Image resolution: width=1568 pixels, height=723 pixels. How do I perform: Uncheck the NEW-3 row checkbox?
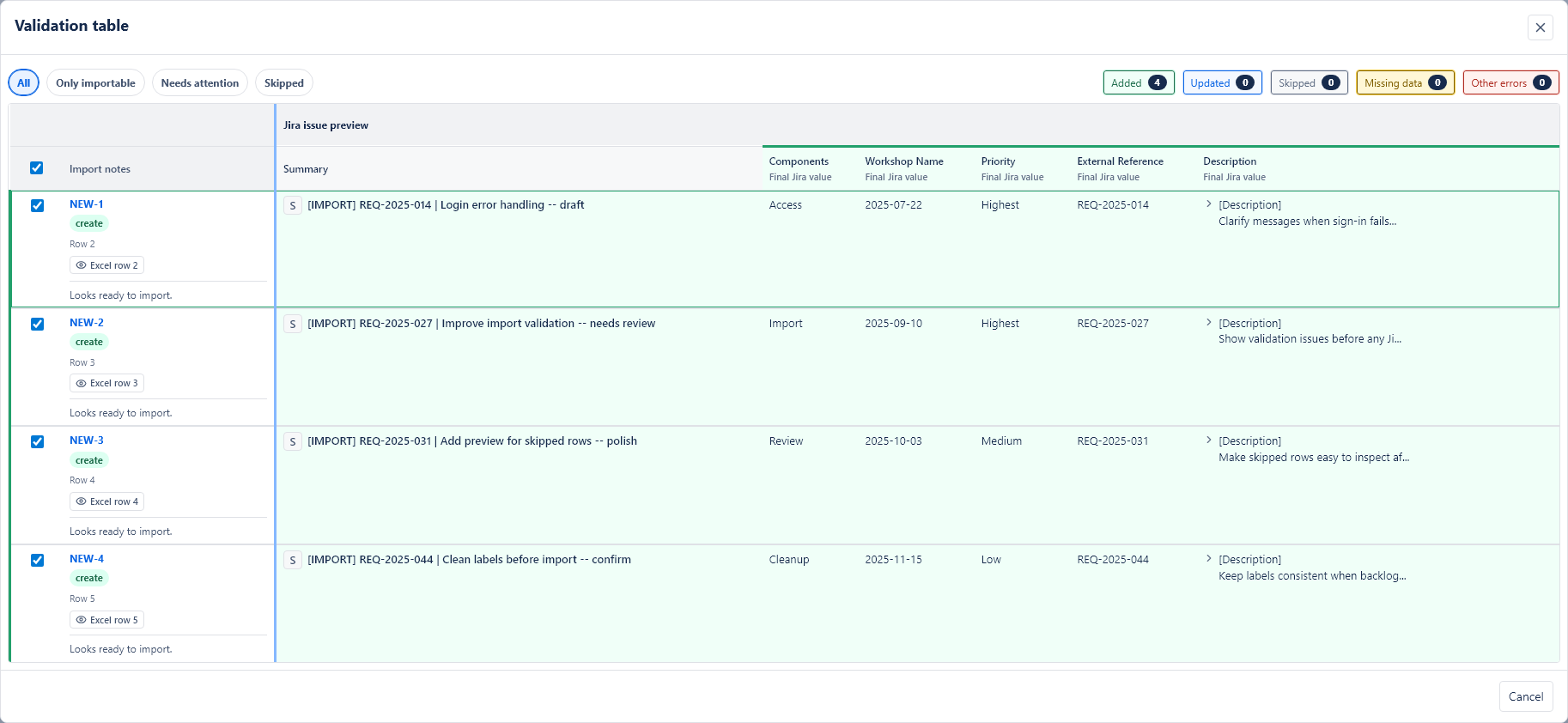[38, 441]
